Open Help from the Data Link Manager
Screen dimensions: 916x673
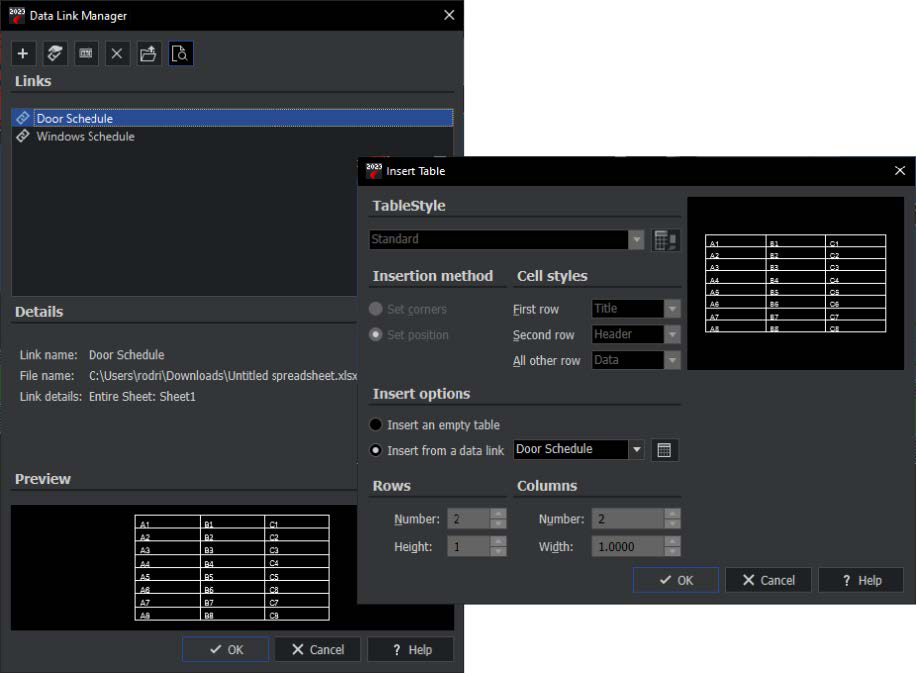(411, 650)
